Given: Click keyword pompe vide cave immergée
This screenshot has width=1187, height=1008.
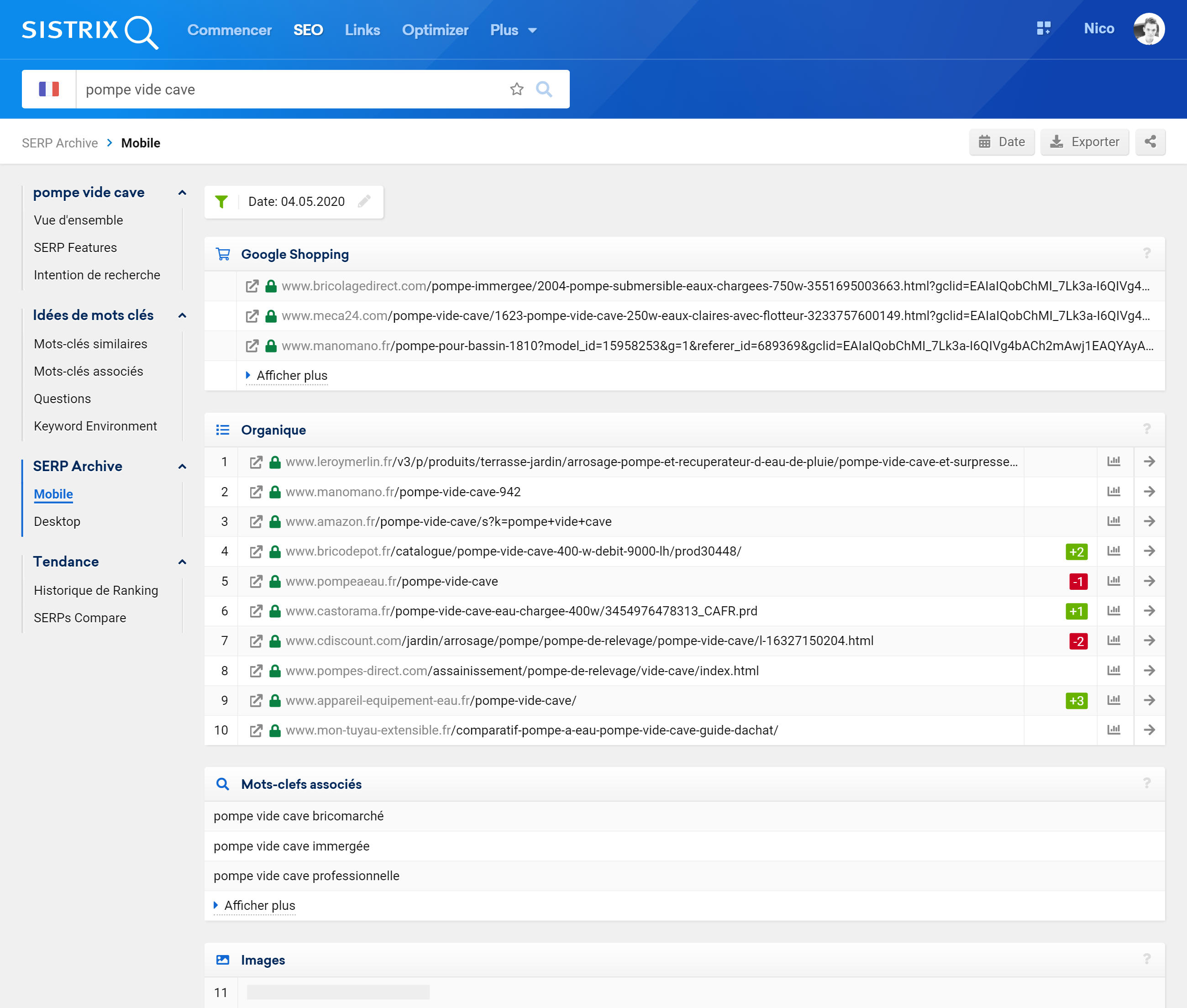Looking at the screenshot, I should pyautogui.click(x=291, y=846).
